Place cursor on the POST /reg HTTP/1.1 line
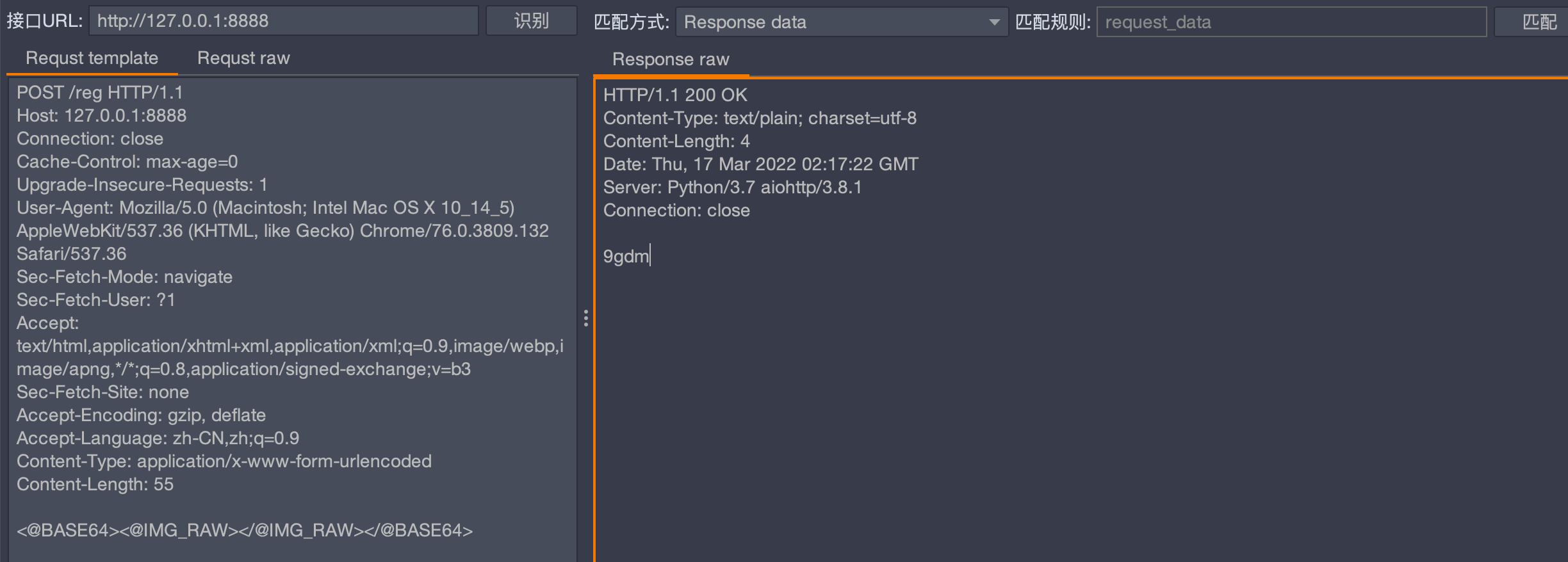 pos(100,93)
